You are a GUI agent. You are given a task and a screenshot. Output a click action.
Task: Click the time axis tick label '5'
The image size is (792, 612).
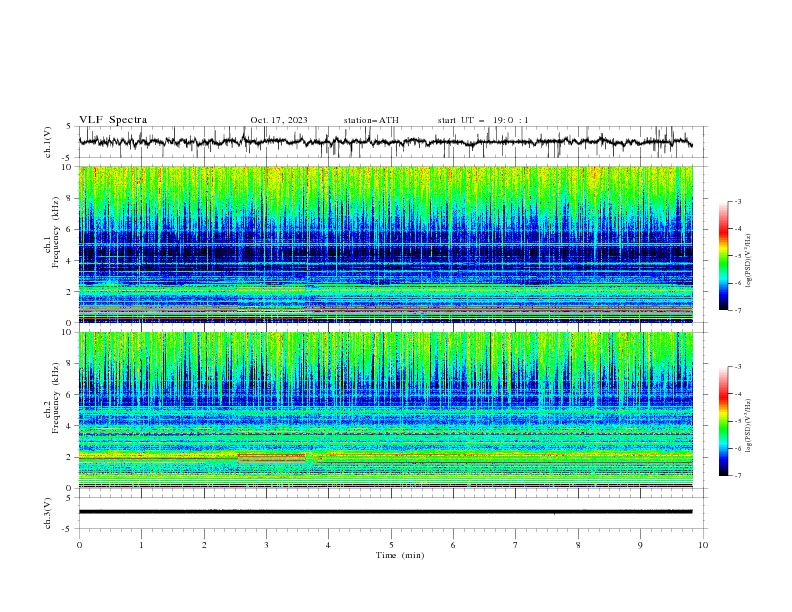pos(391,545)
